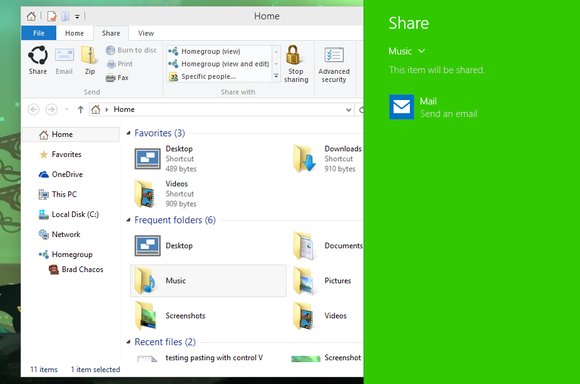580x384 pixels.
Task: Collapse the Frequent folders (6) group
Action: [128, 220]
